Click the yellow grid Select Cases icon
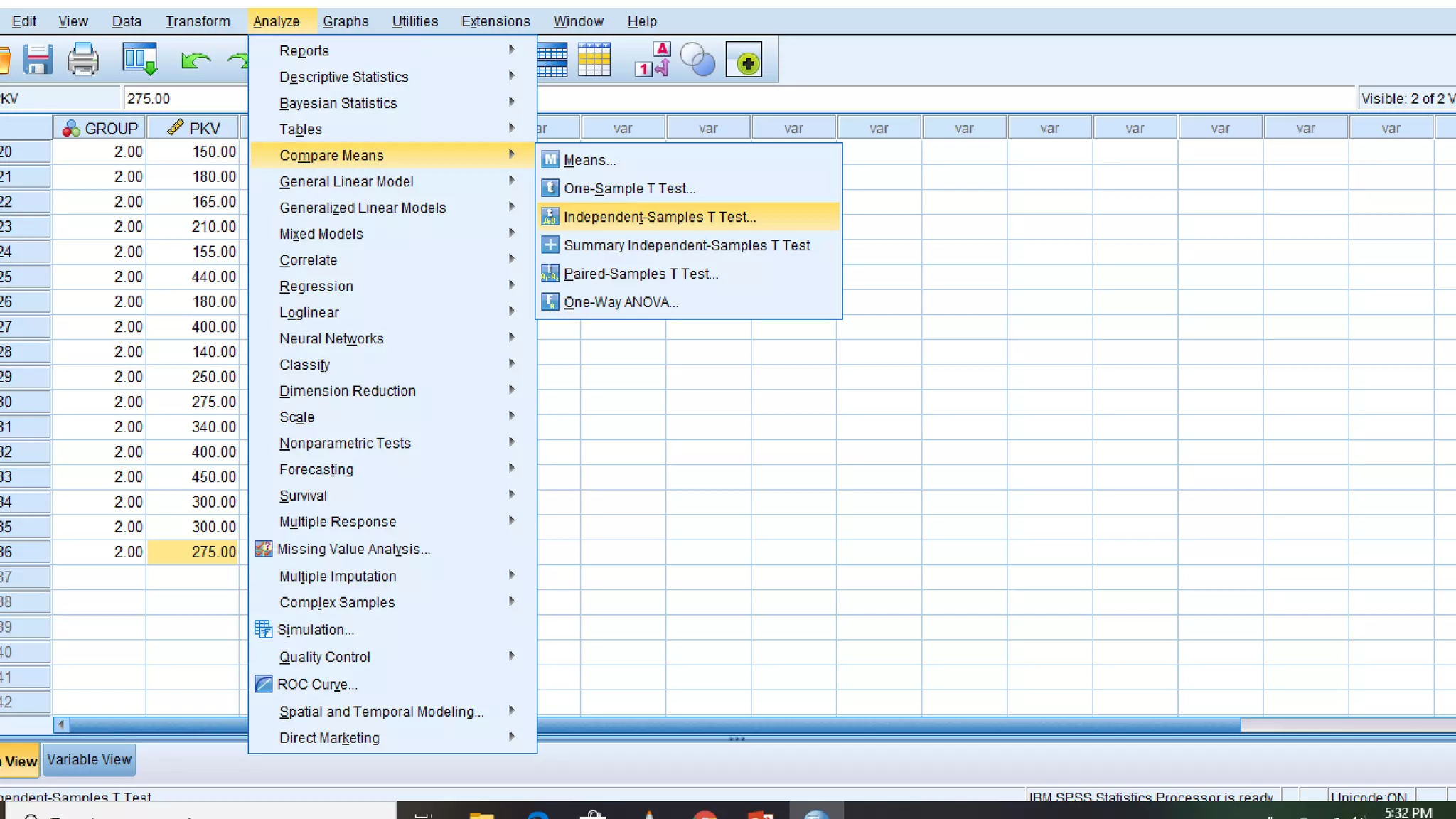This screenshot has width=1456, height=819. [594, 60]
